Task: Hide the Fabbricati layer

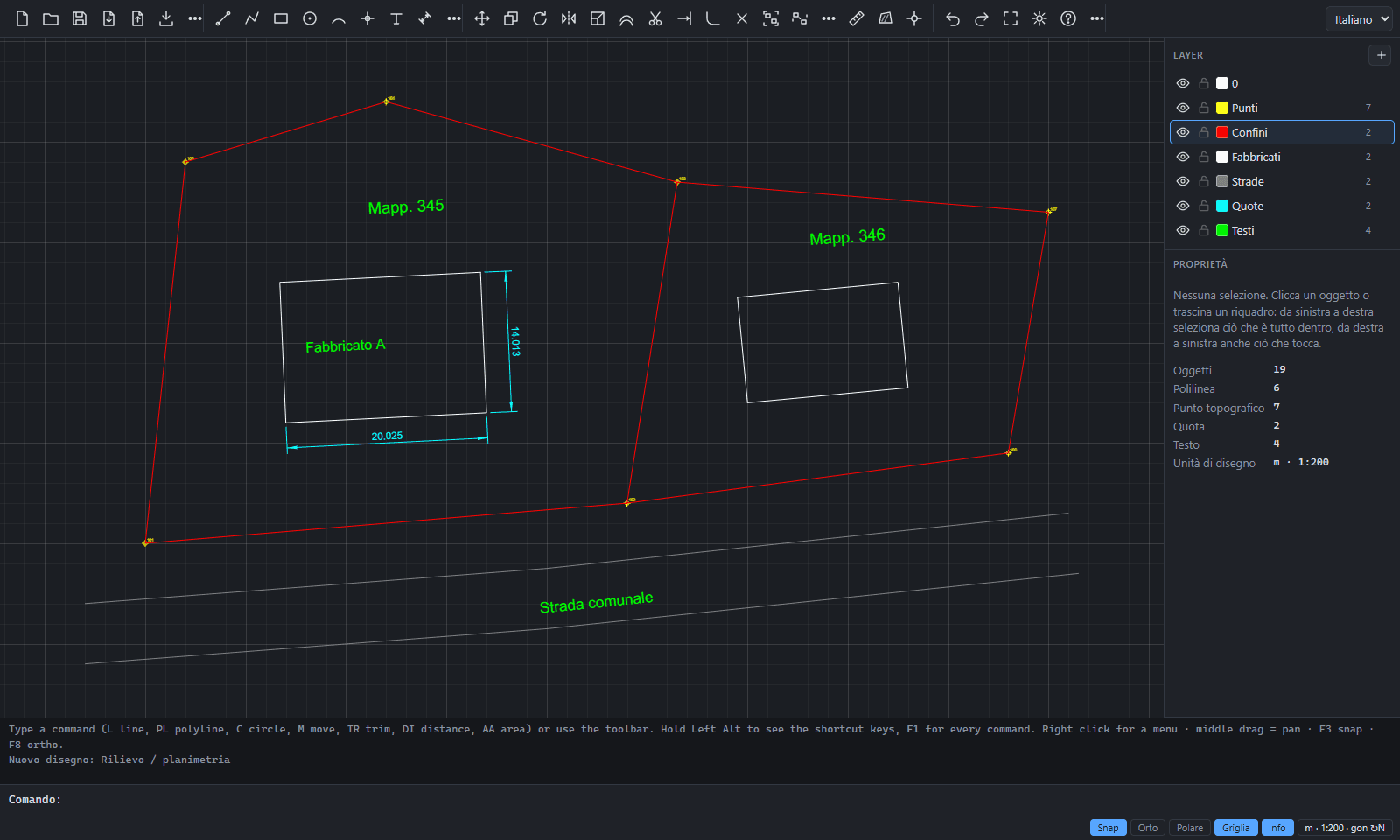Action: [1183, 157]
